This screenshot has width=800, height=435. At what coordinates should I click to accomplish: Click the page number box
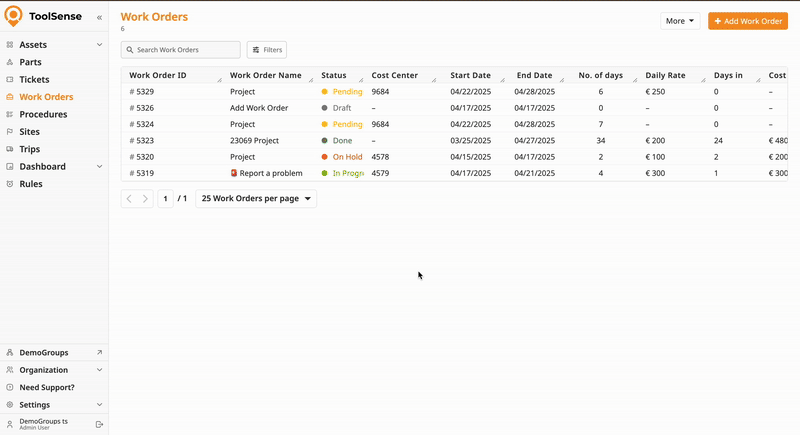pyautogui.click(x=165, y=198)
